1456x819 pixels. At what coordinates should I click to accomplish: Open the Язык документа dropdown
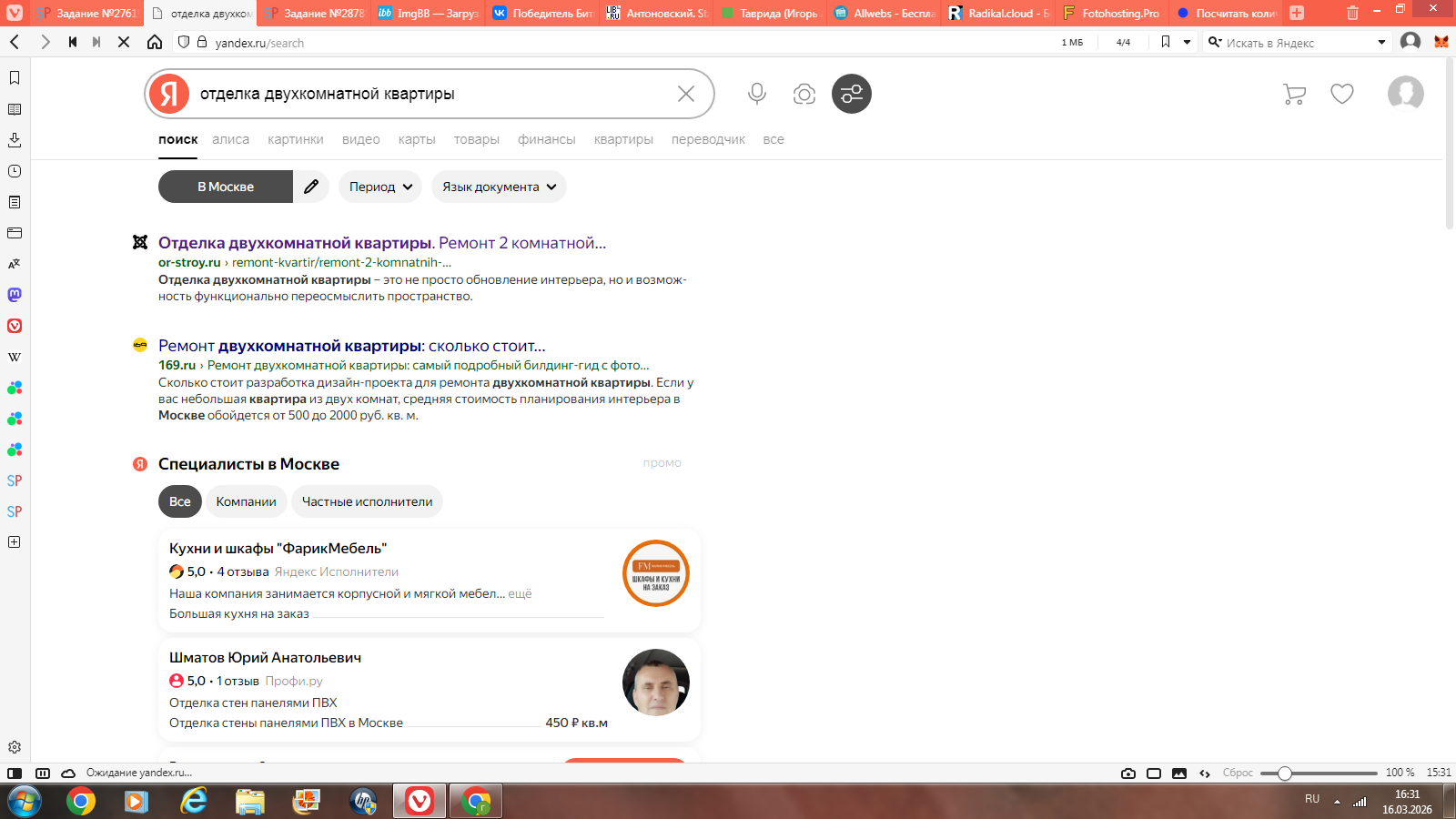[499, 187]
